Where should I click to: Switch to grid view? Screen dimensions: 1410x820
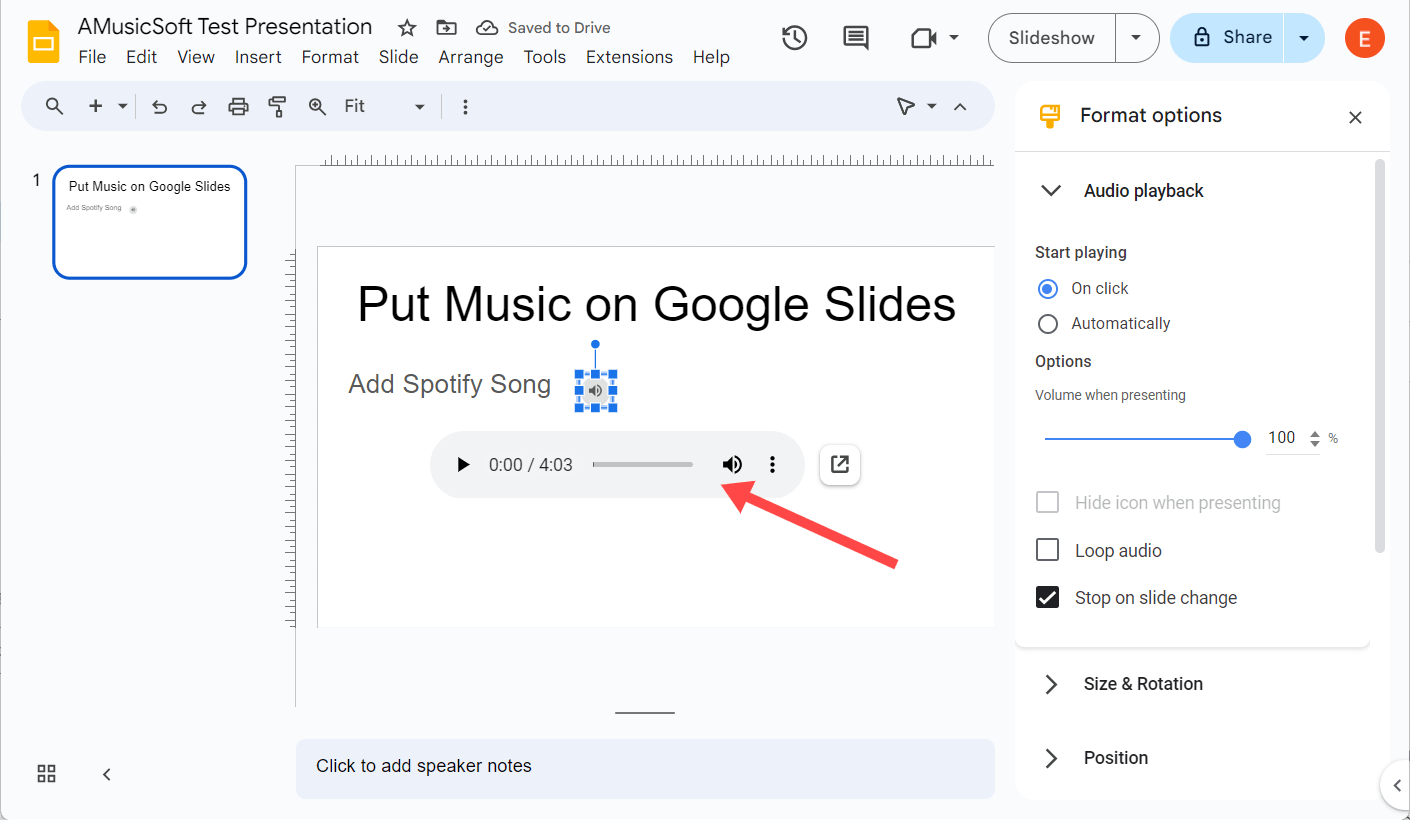[46, 774]
